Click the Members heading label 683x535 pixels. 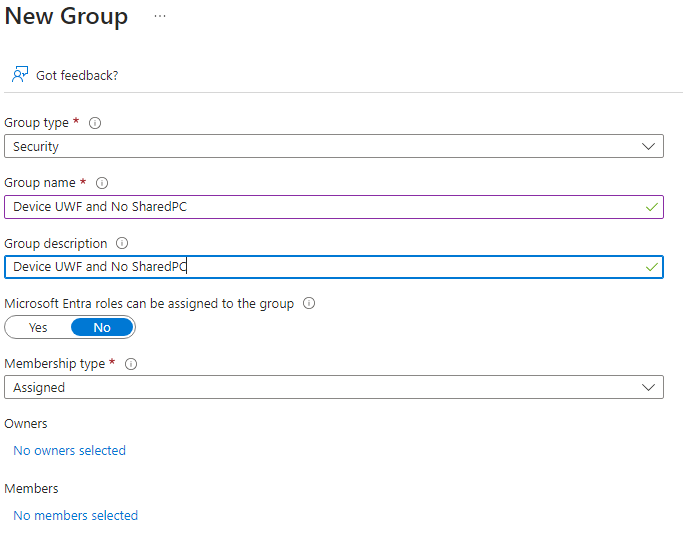[x=31, y=488]
